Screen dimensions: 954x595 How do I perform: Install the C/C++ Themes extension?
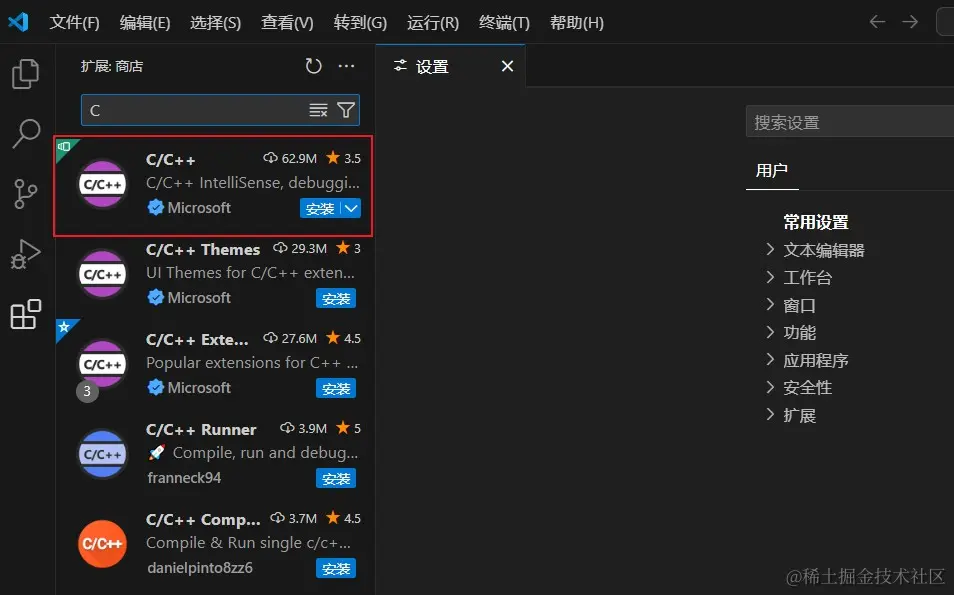coord(336,298)
